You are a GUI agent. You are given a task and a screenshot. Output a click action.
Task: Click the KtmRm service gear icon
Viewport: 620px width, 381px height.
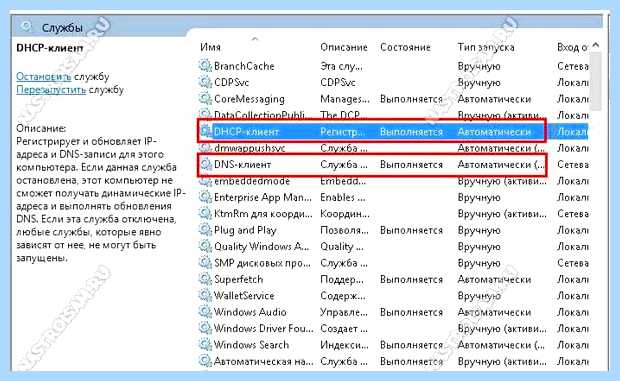(205, 213)
